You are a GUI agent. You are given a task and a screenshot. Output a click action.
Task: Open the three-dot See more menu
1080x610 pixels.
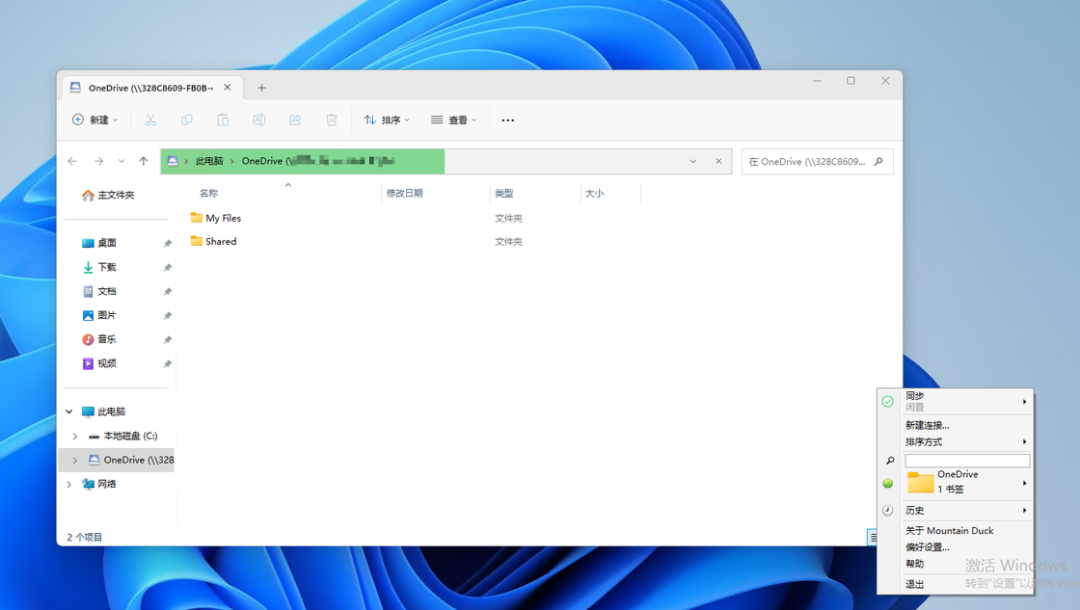pyautogui.click(x=508, y=120)
